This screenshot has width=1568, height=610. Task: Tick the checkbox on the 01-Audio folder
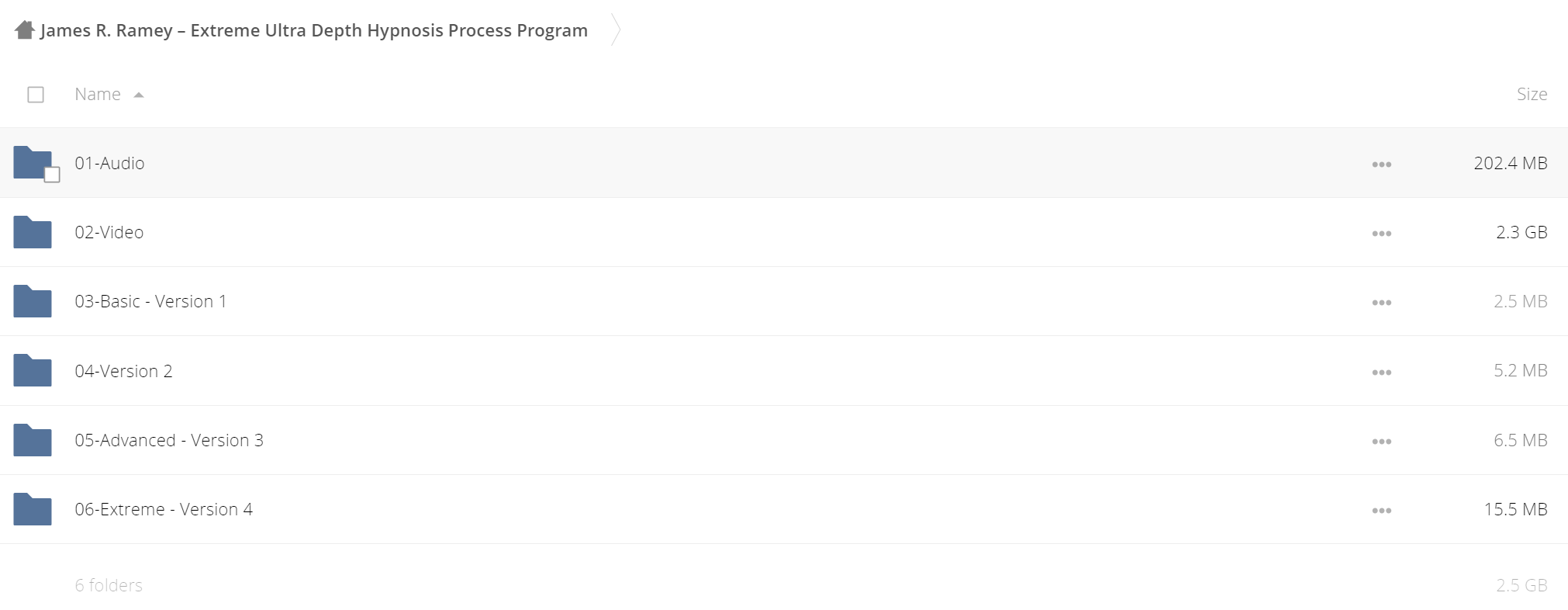click(52, 175)
